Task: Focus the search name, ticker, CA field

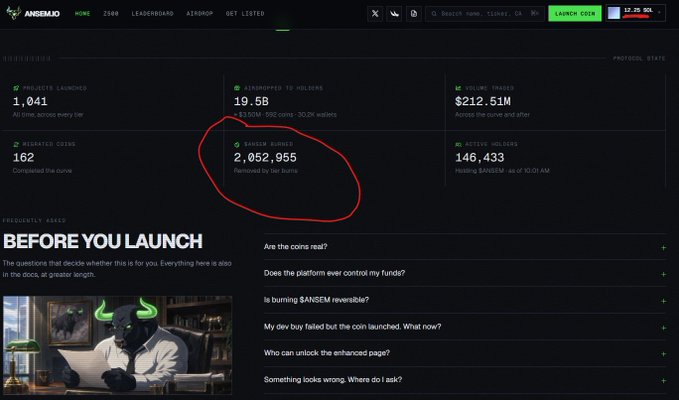Action: pos(484,14)
